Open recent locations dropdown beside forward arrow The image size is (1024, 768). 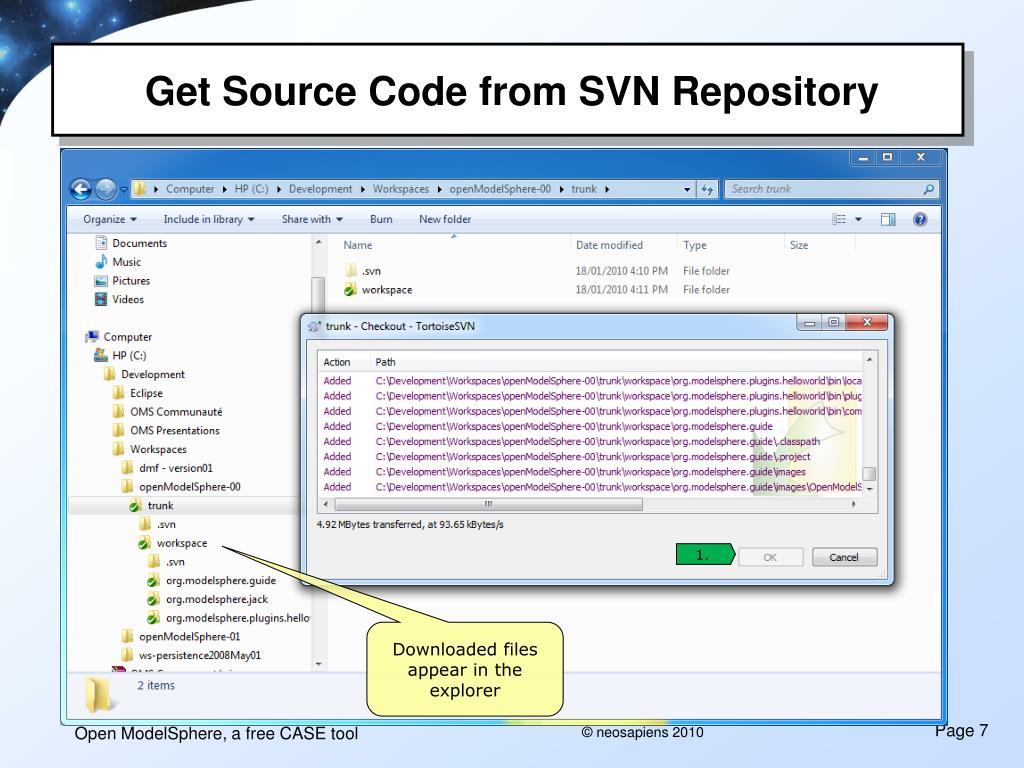coord(123,189)
